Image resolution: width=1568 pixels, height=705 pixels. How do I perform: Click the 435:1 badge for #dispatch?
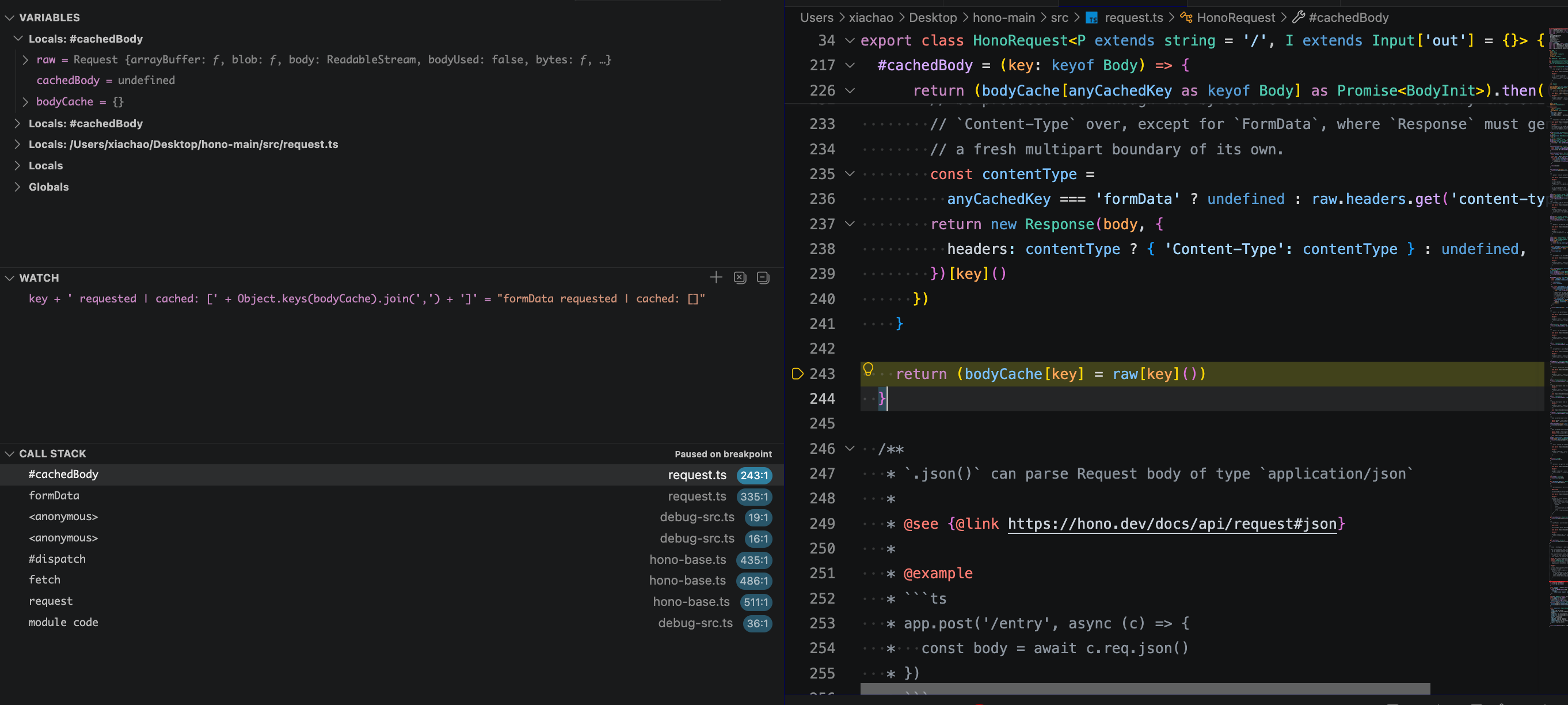coord(753,560)
